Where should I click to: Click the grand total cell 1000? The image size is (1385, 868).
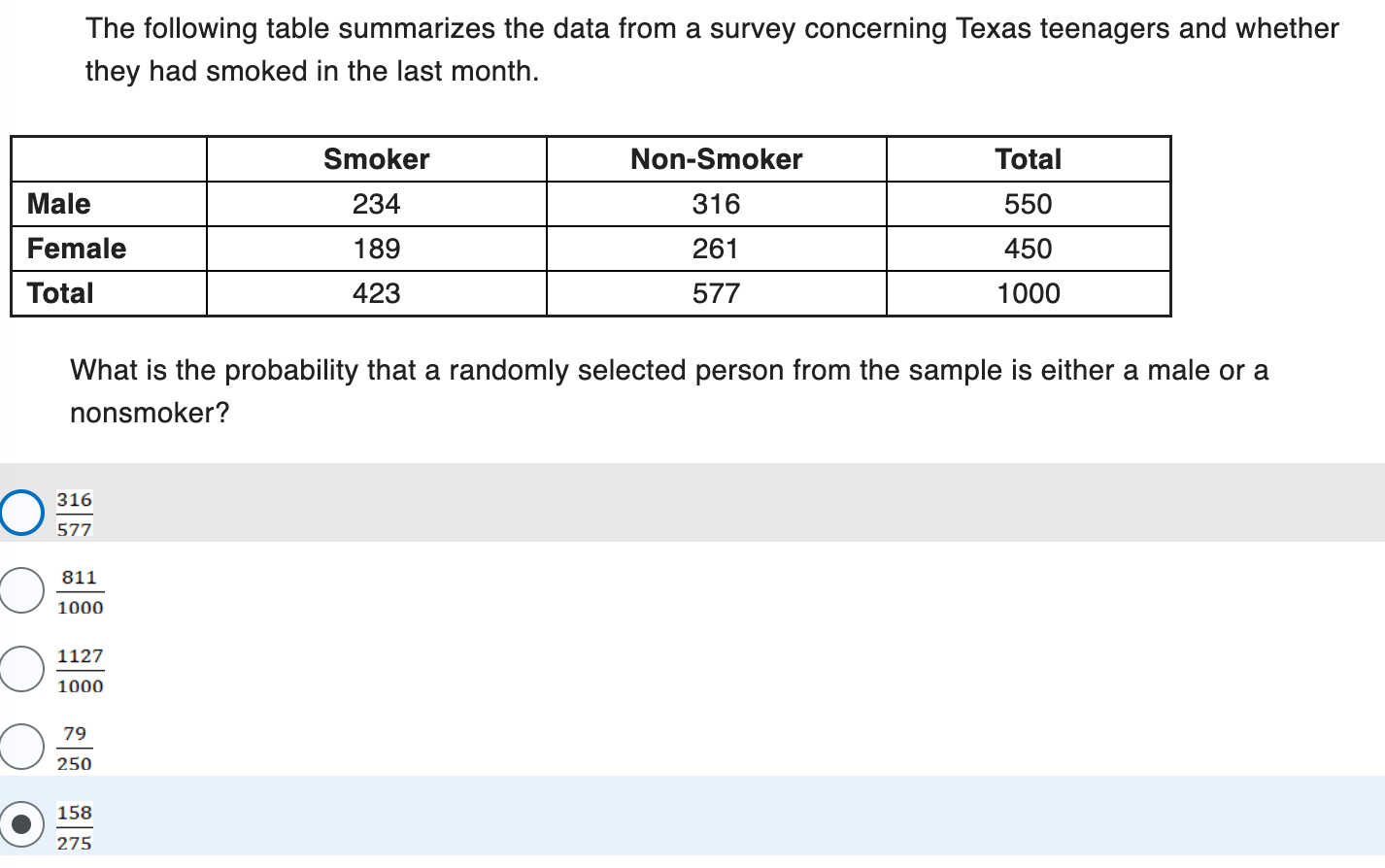coord(1027,292)
